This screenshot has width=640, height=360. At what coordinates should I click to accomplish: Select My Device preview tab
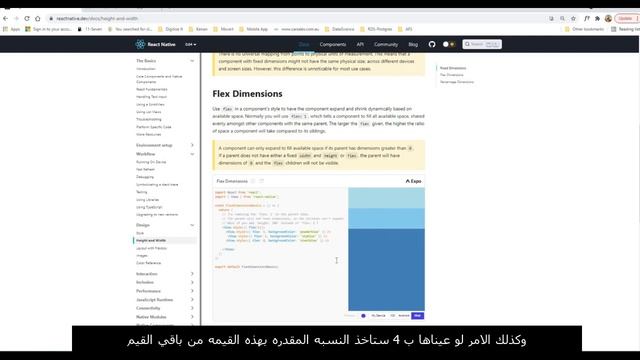(378, 316)
